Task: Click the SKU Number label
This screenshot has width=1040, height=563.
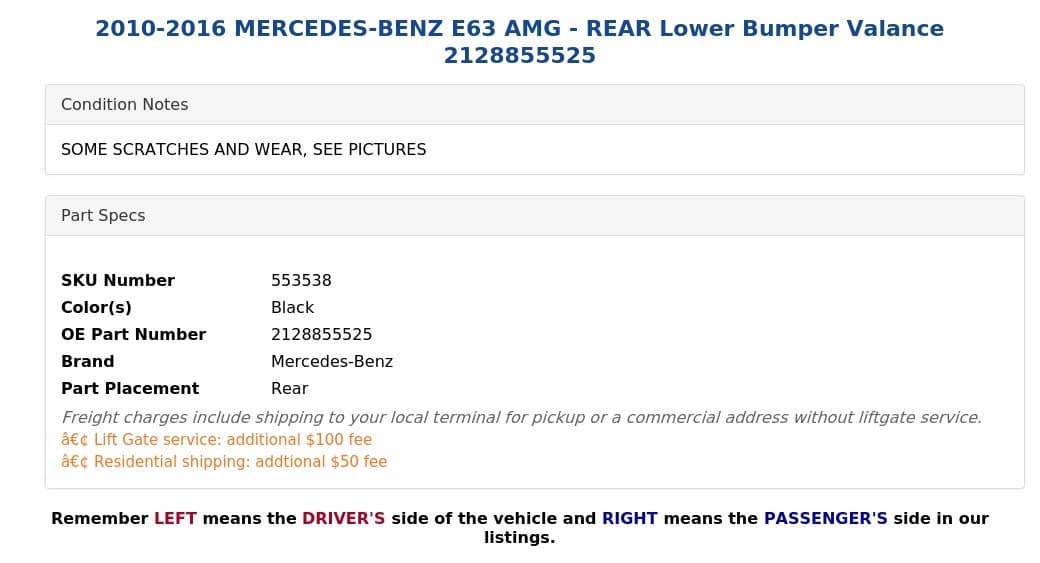Action: [118, 280]
